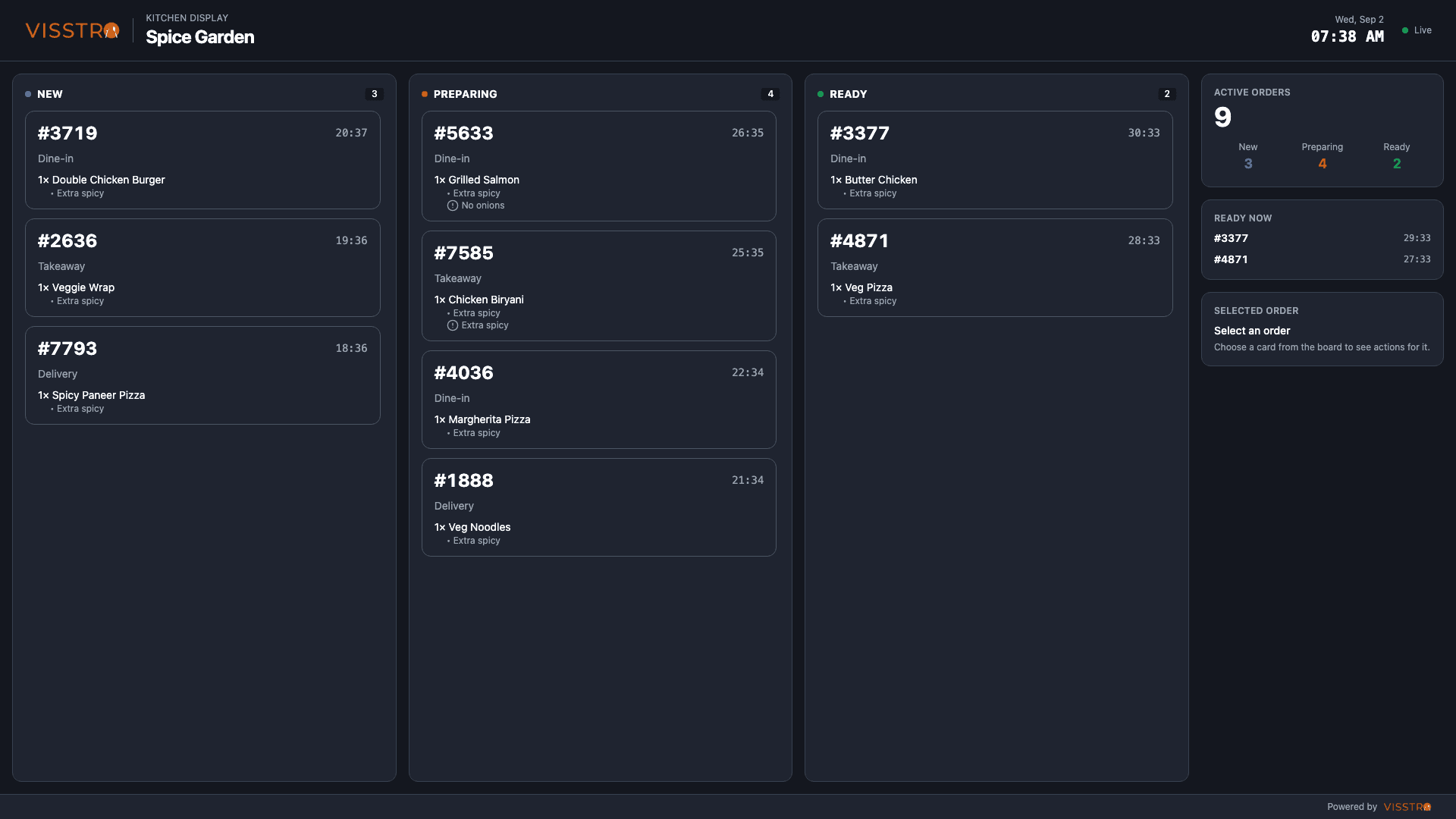
Task: Click the 30:33 timer on order #3377
Action: click(x=1144, y=133)
